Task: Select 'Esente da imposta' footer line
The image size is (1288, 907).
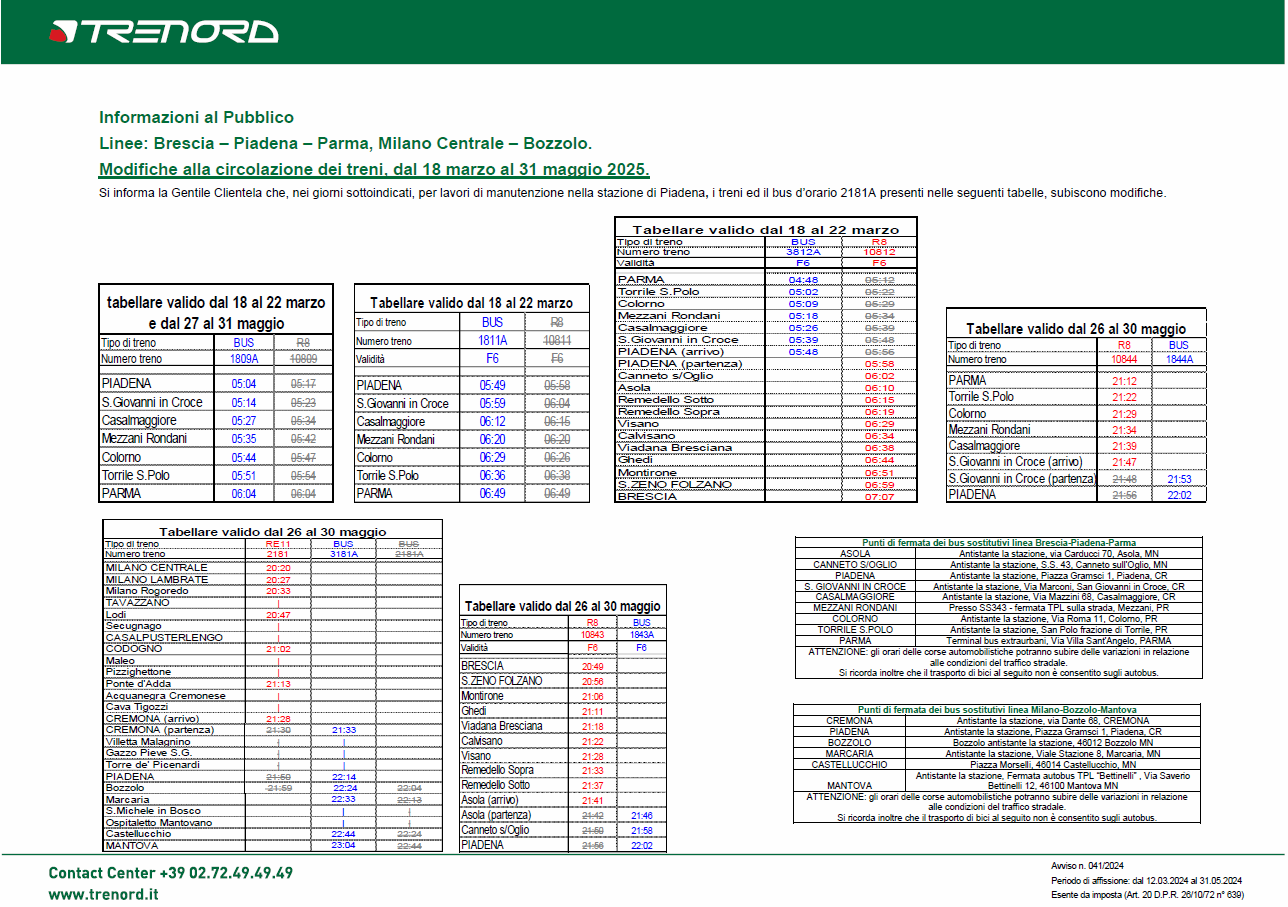Action: (1147, 895)
